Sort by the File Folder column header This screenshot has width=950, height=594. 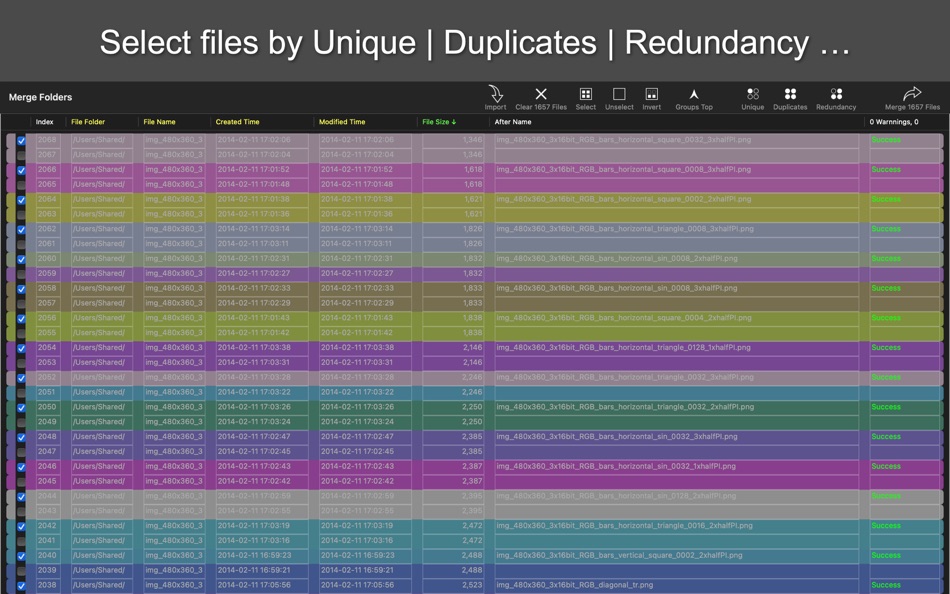coord(88,122)
